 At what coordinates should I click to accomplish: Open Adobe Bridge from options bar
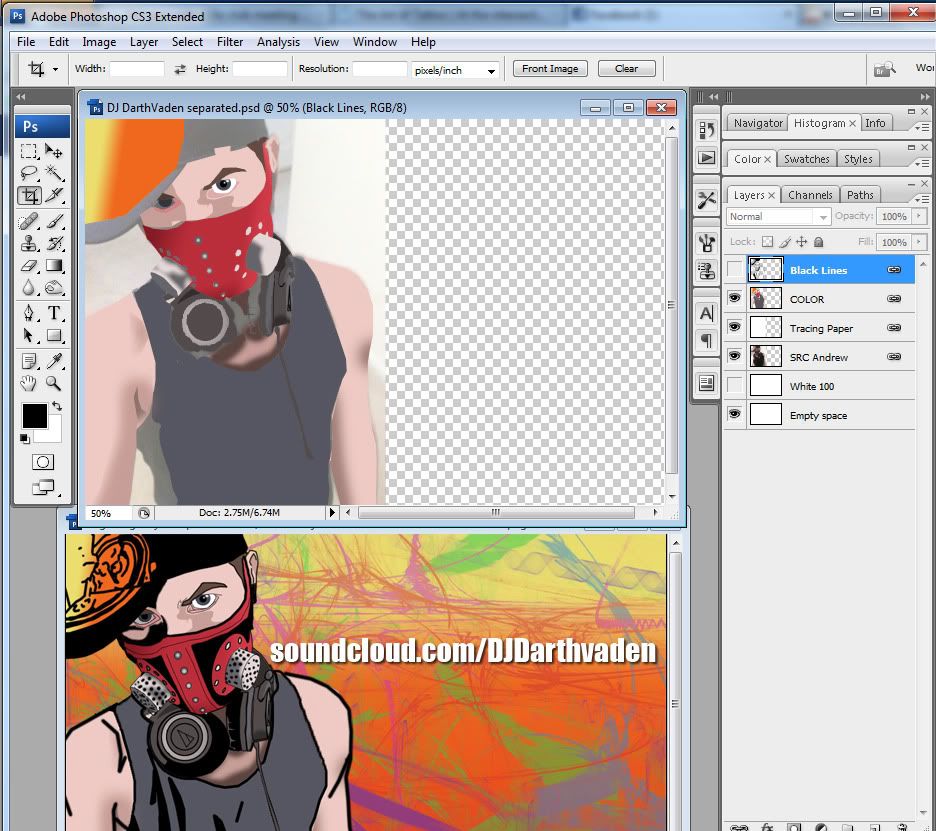885,69
